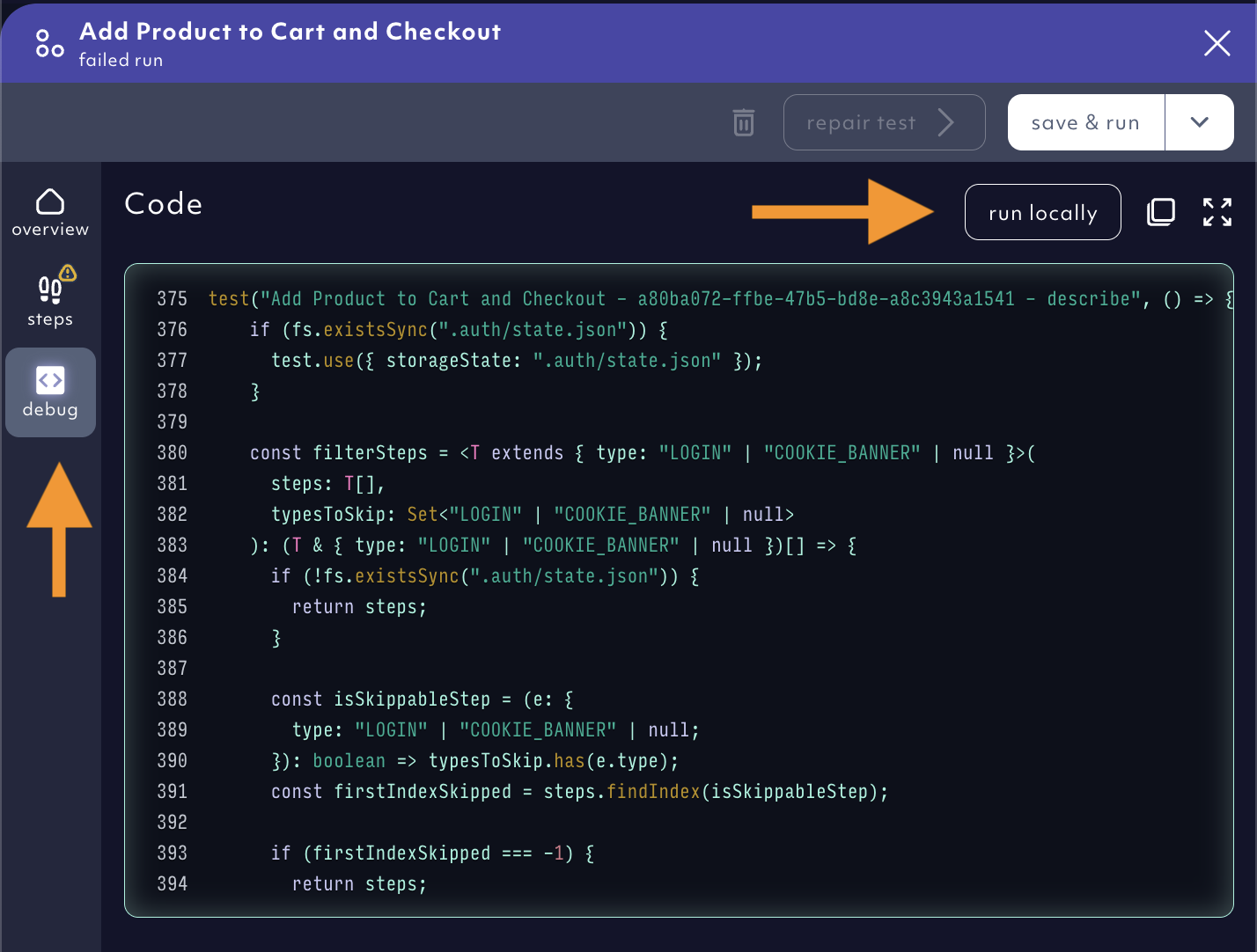Screen dimensions: 1257x952
Task: Click the 'Add Product to Cart and Checkout' title
Action: (x=290, y=32)
